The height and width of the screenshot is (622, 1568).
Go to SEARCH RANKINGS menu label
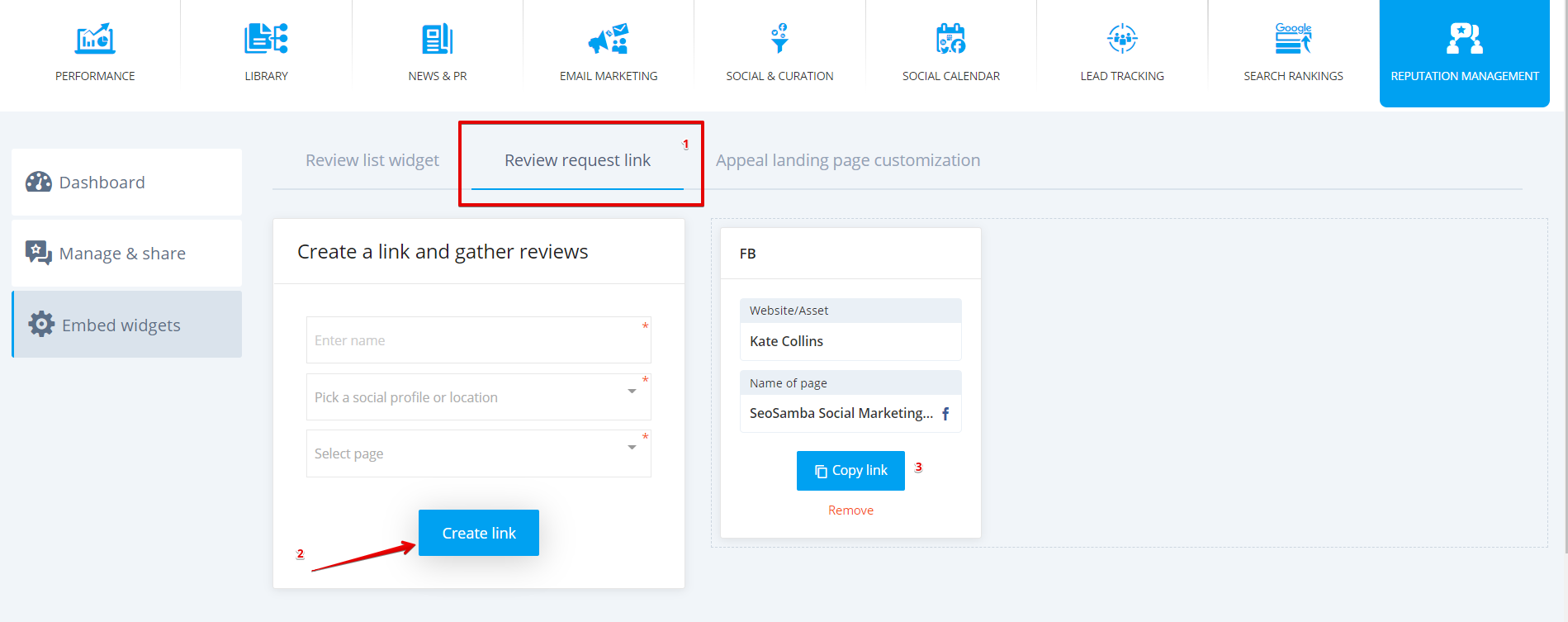click(1294, 76)
